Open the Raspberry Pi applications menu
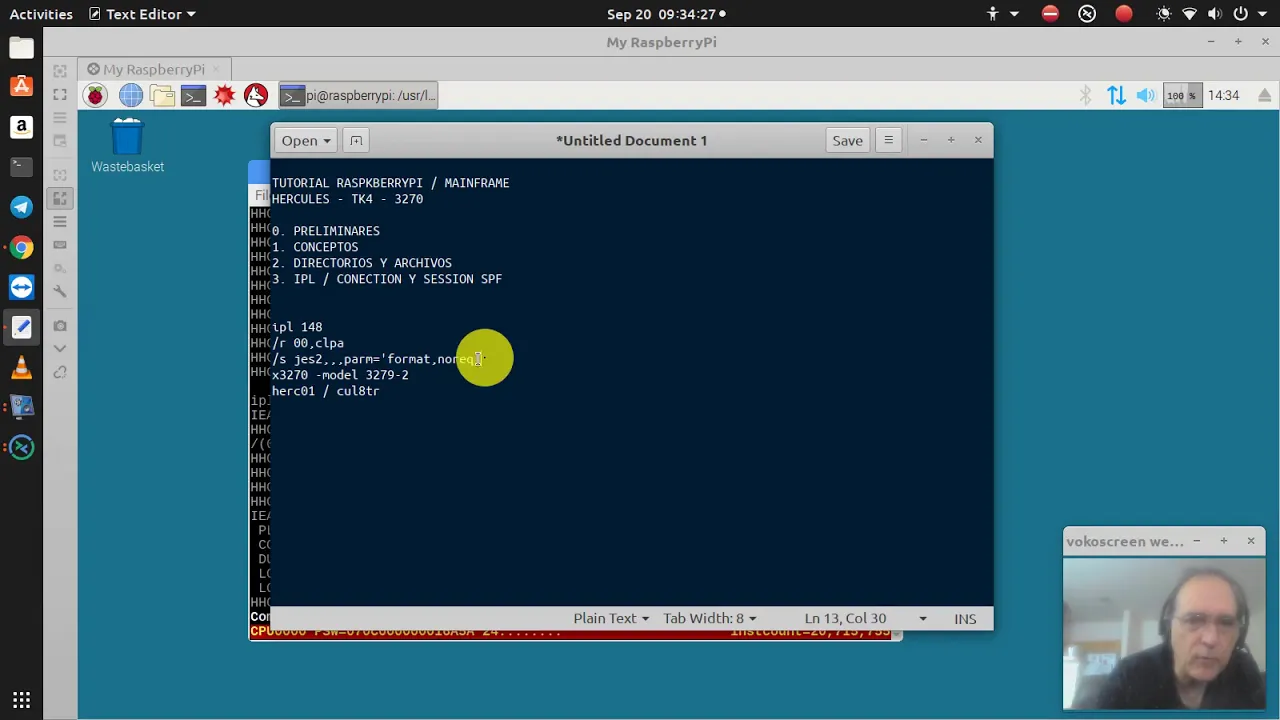1280x720 pixels. (x=95, y=96)
